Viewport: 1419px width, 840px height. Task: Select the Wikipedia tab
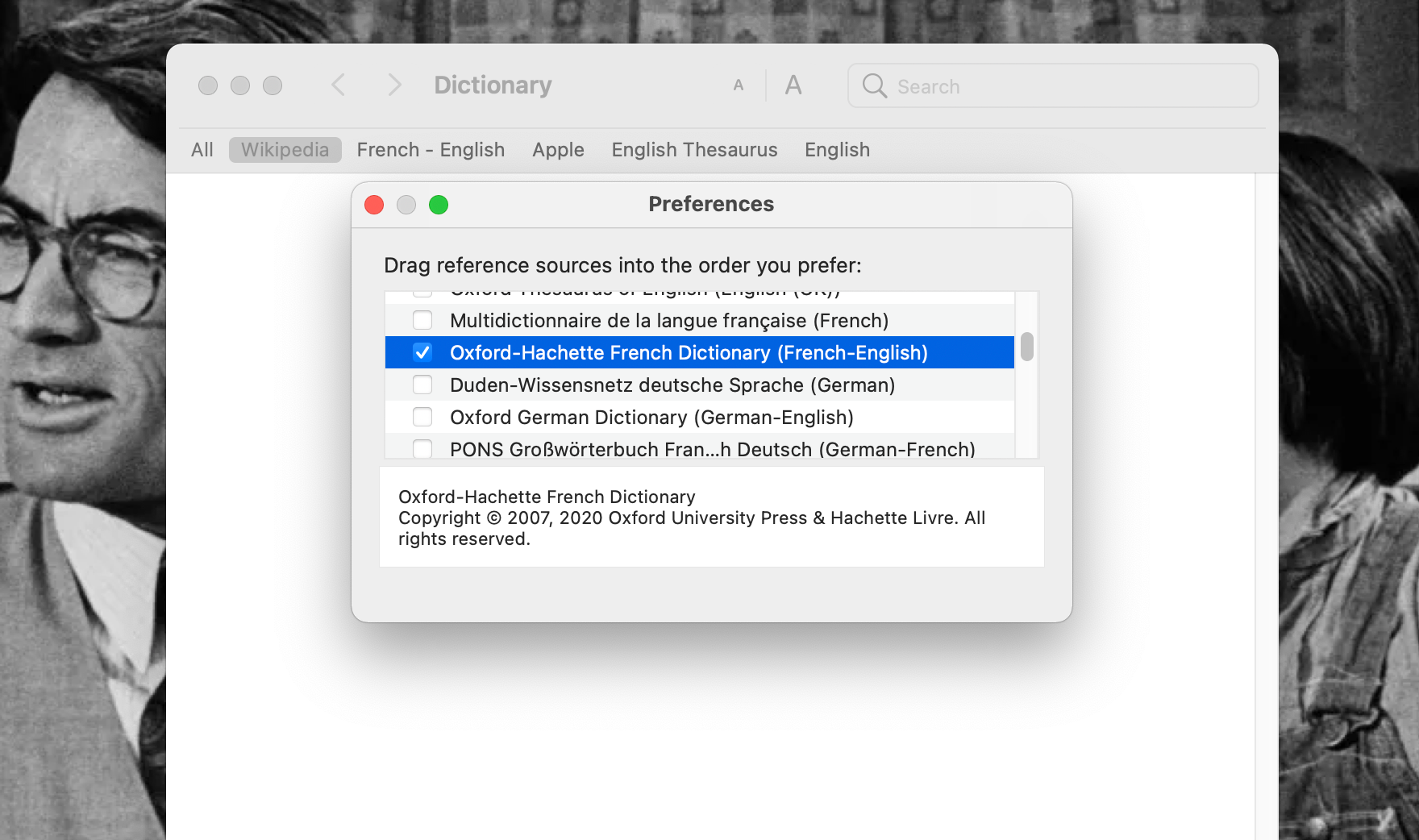[x=285, y=150]
